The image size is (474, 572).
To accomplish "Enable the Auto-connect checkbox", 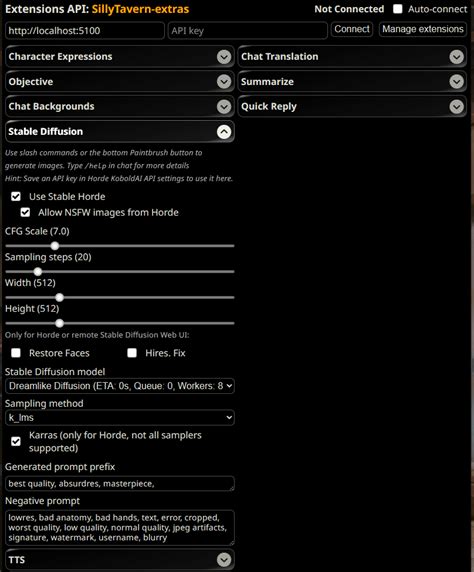I will (398, 9).
